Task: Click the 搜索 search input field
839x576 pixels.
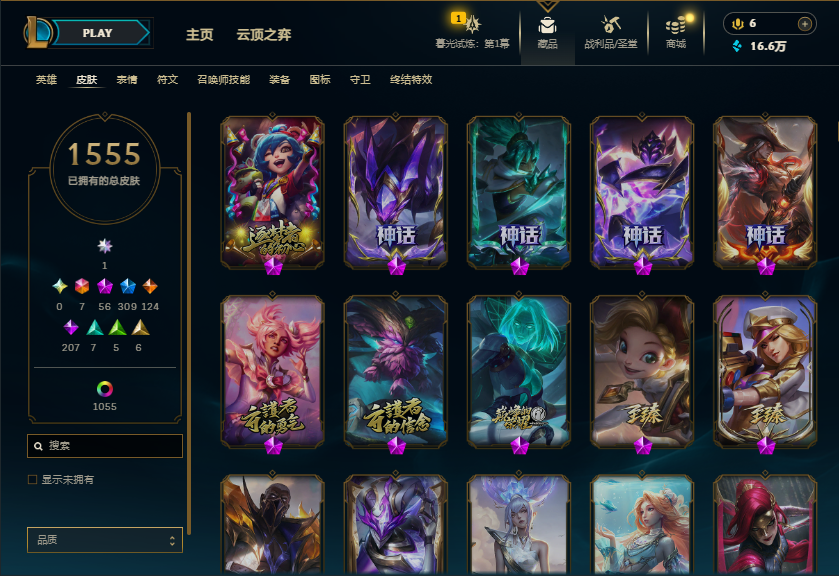Action: coord(105,446)
